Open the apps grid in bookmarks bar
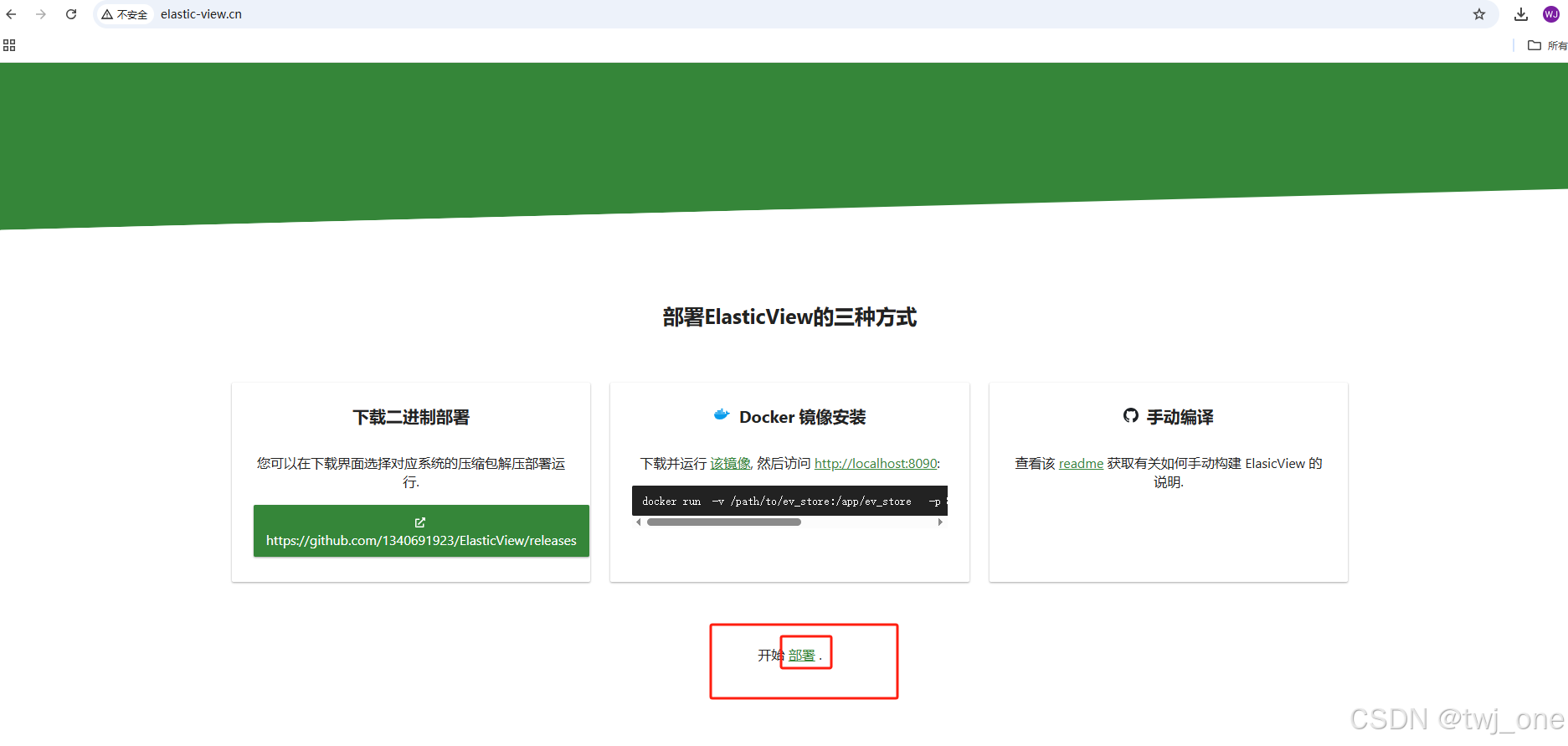 [x=9, y=45]
